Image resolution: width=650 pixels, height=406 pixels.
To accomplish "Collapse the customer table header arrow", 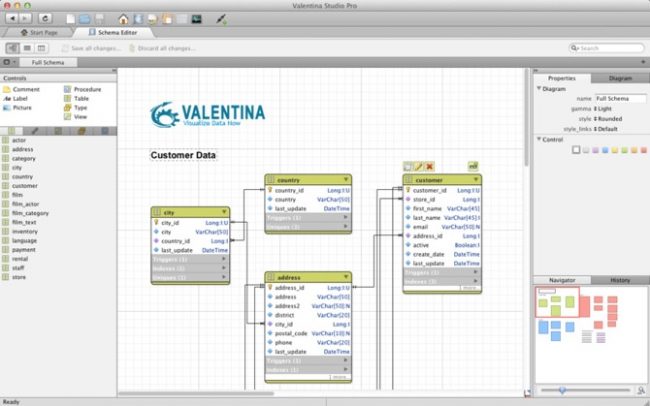I will (x=476, y=180).
